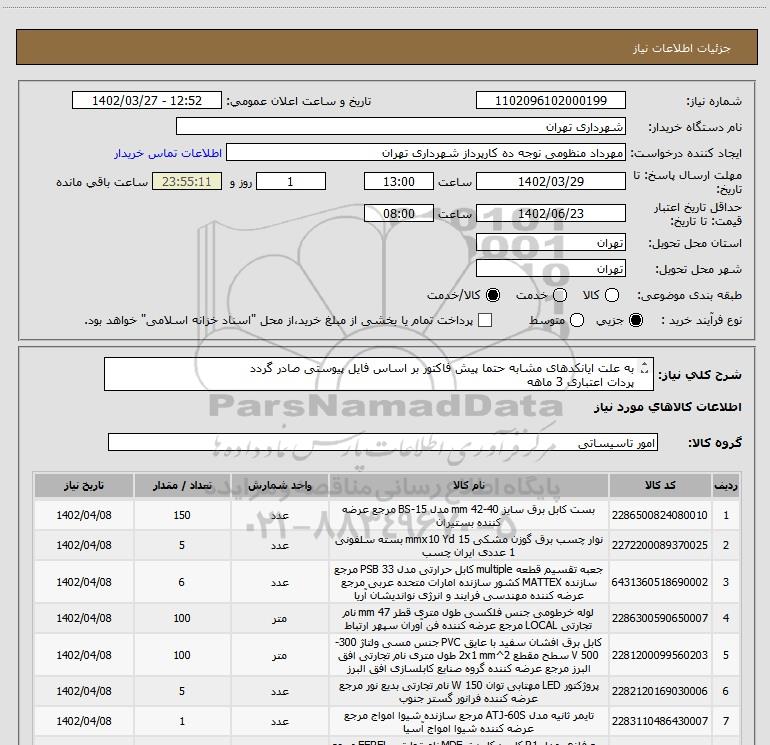Open the buyer contact information link

[x=168, y=154]
